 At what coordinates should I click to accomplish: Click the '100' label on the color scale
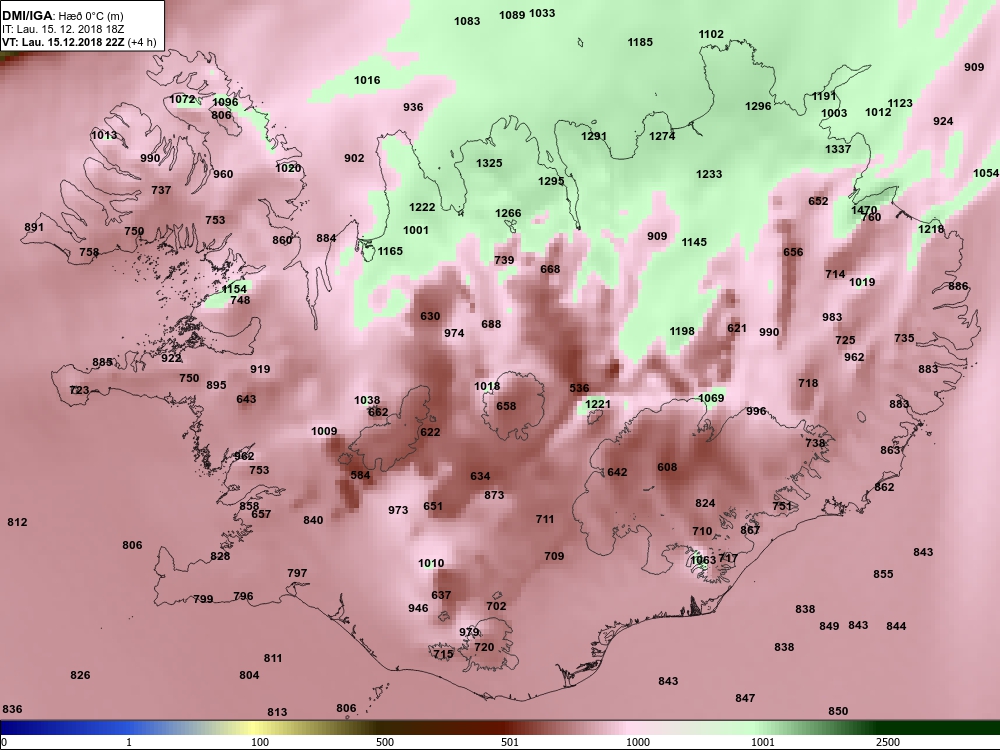click(x=260, y=742)
